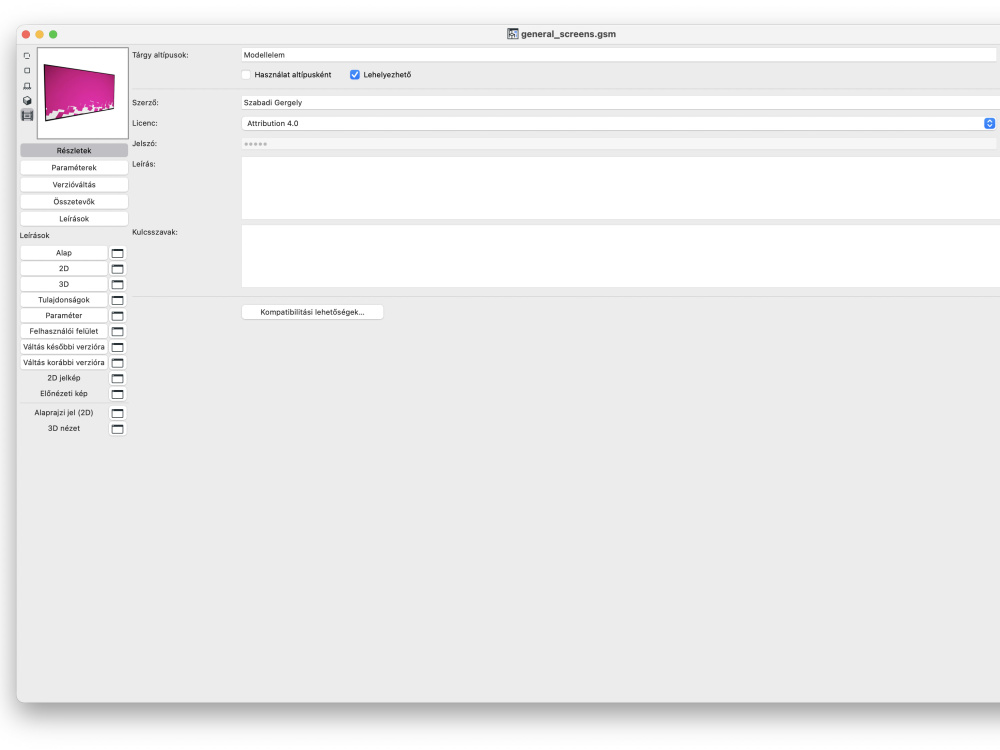Click the Tárgy altípusok field showing Modellelem

619,55
